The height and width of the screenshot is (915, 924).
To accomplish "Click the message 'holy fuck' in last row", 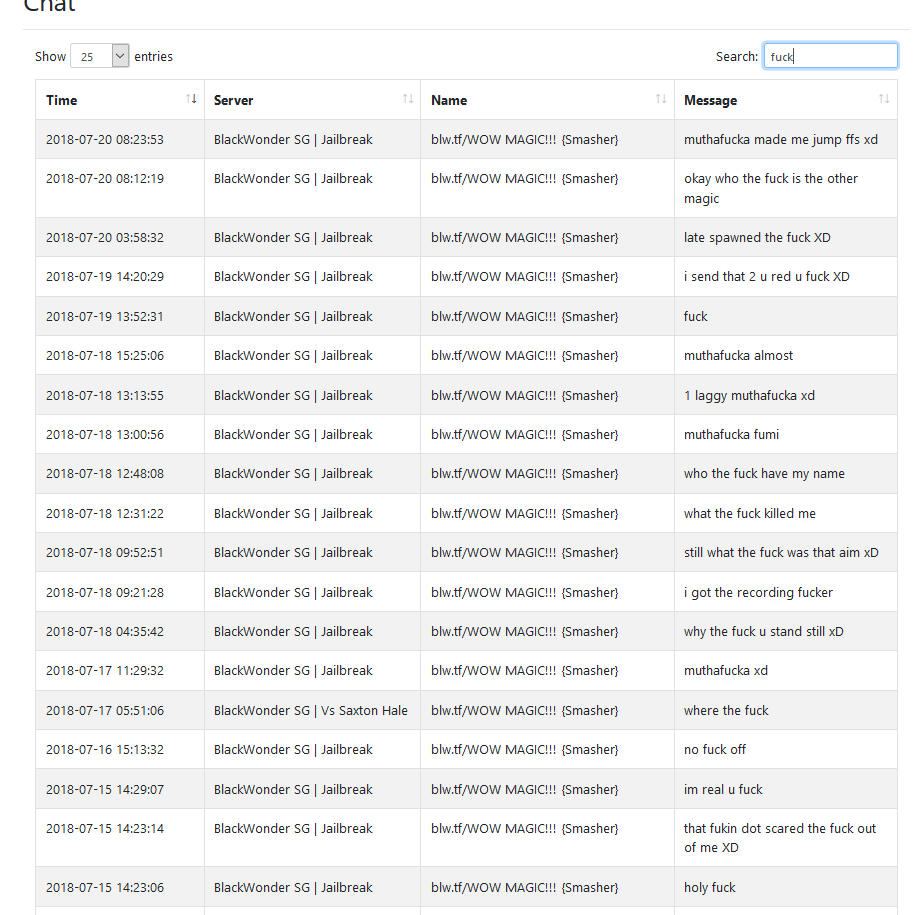I will click(x=710, y=887).
